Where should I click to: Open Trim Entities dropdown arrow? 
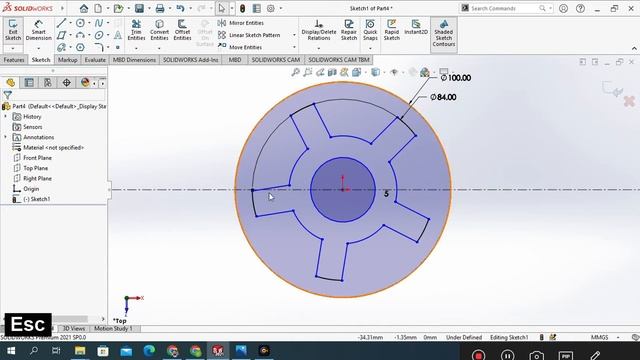[136, 49]
